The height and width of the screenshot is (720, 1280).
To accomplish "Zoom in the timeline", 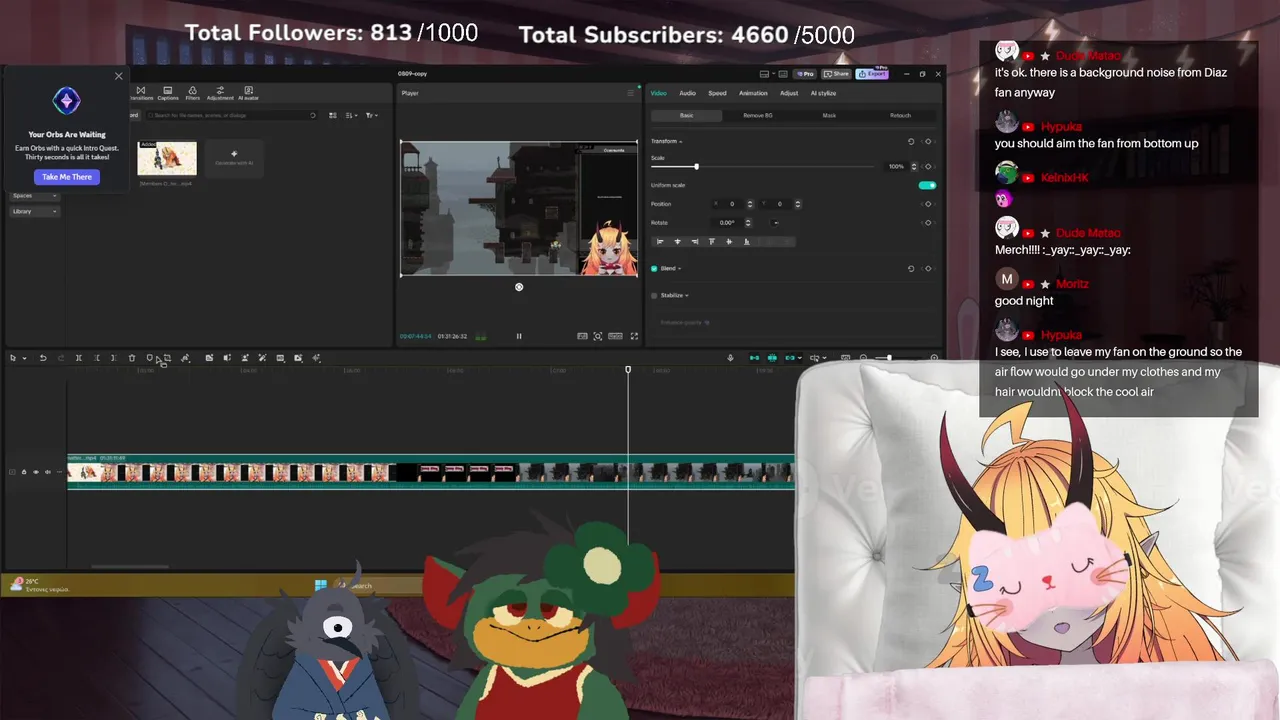I will pos(934,358).
